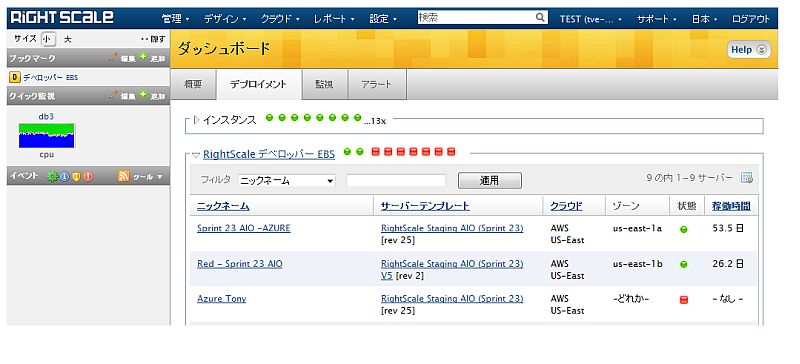Click the red stopped status icon for Azure Tony
The height and width of the screenshot is (364, 800).
tap(684, 300)
